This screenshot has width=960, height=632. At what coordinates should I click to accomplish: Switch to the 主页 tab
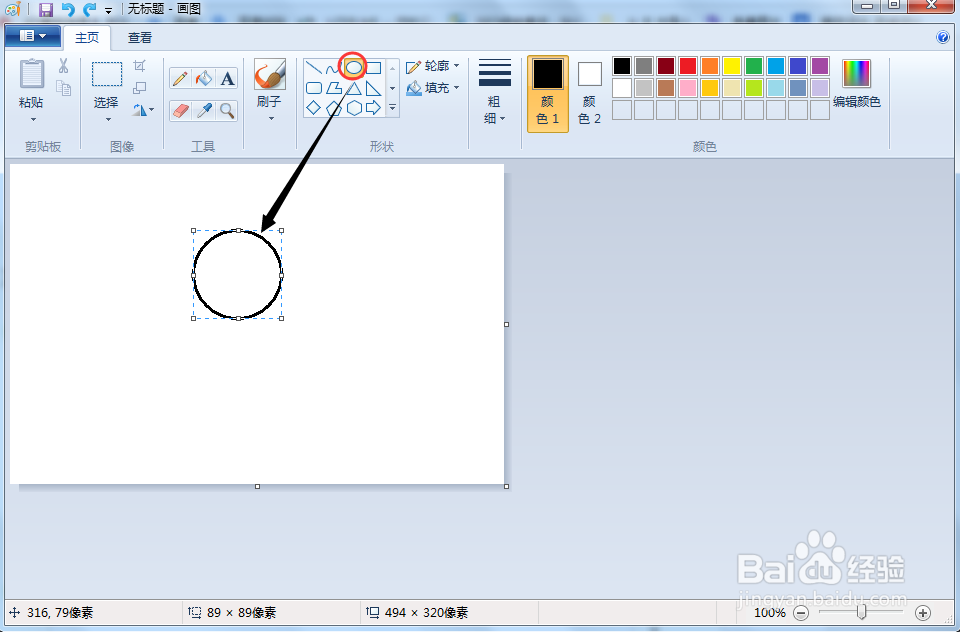[x=87, y=38]
